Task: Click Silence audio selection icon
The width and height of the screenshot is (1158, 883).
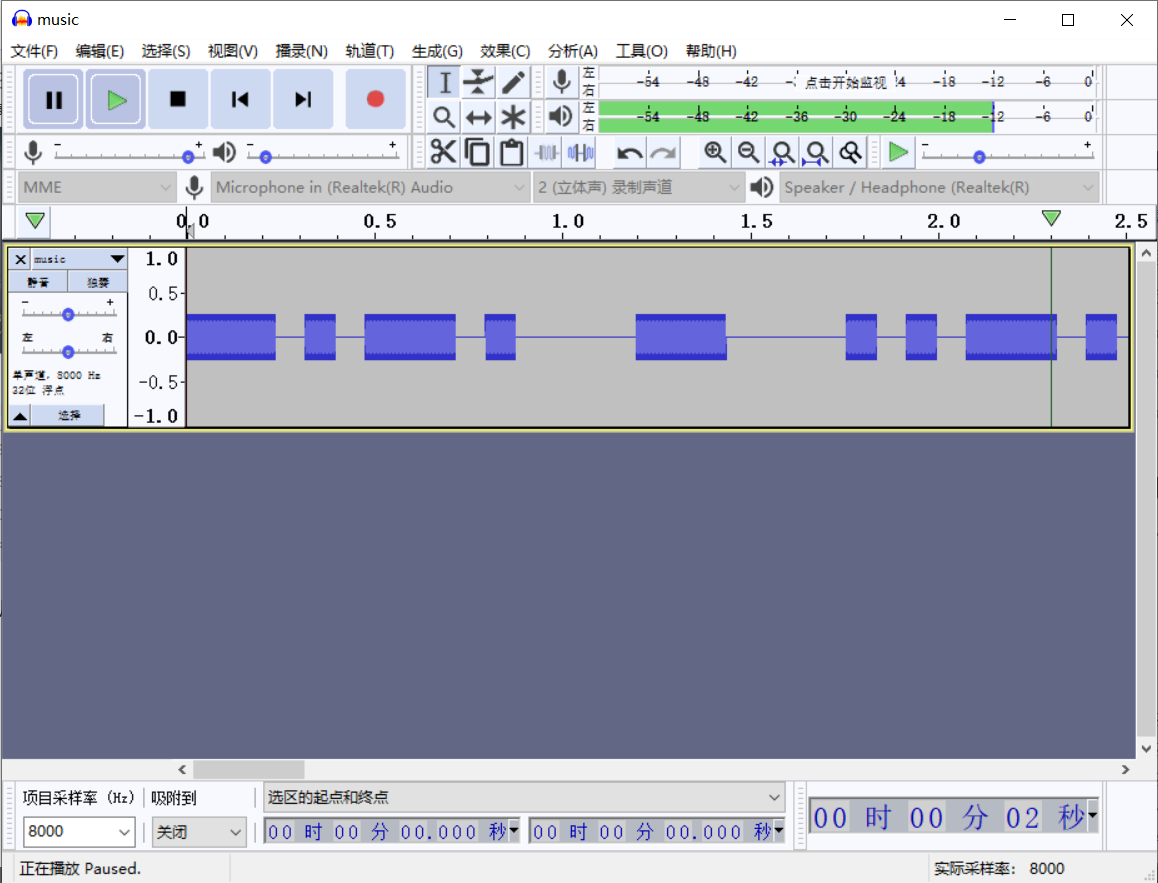Action: click(x=580, y=152)
